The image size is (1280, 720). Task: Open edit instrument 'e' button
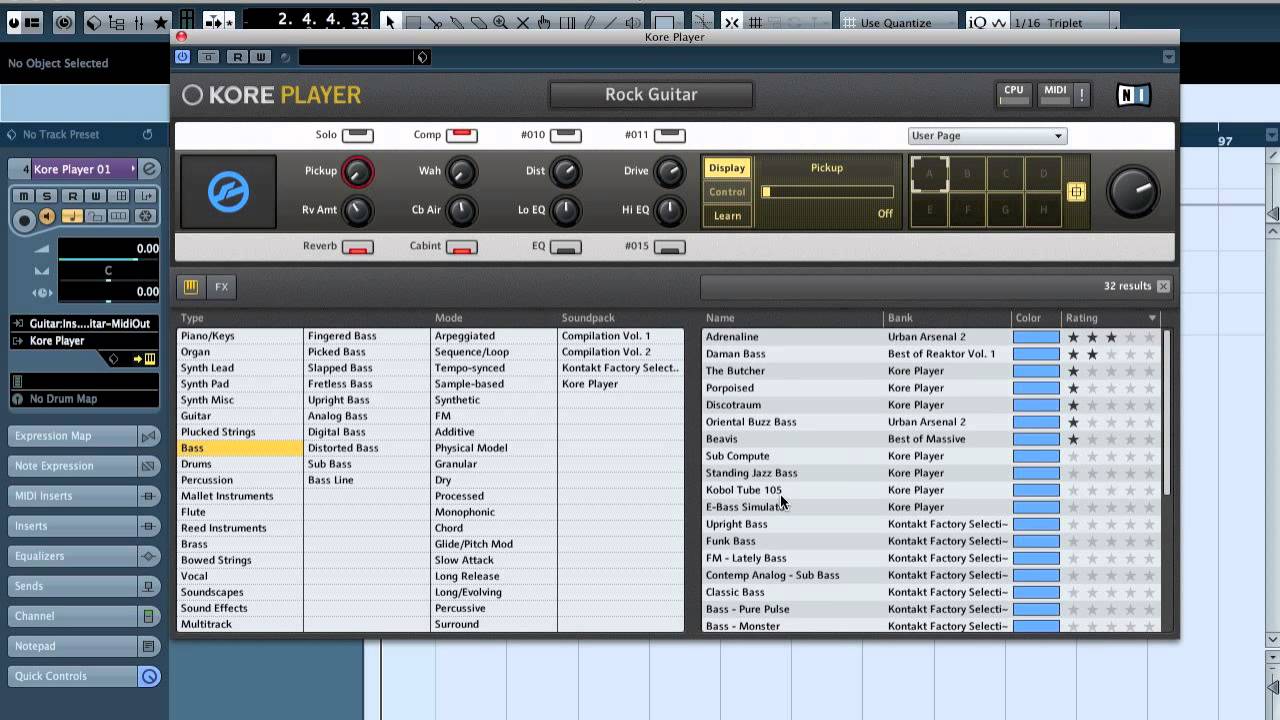[x=149, y=169]
